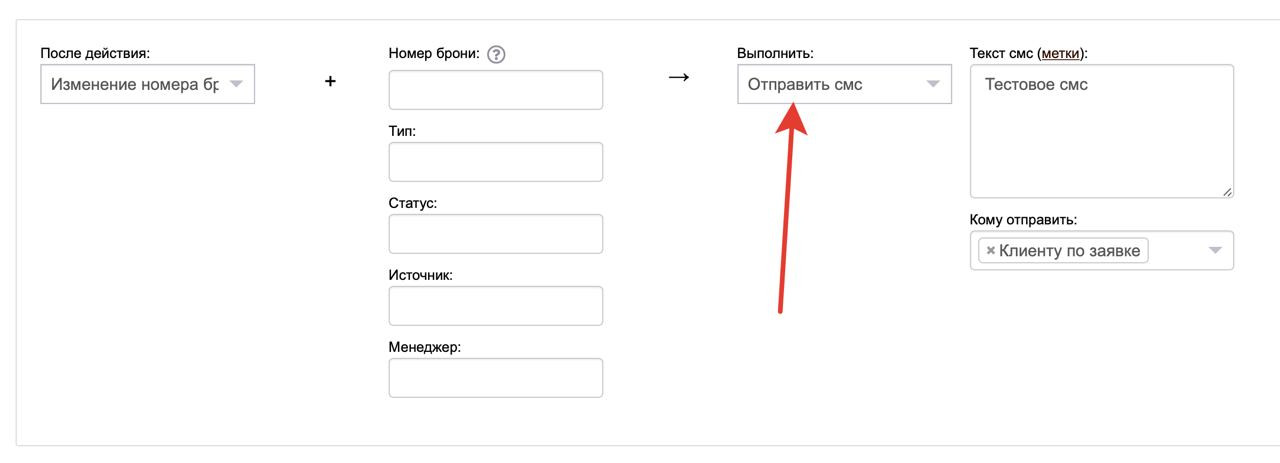Select the Статус input box
This screenshot has width=1280, height=463.
click(x=495, y=234)
